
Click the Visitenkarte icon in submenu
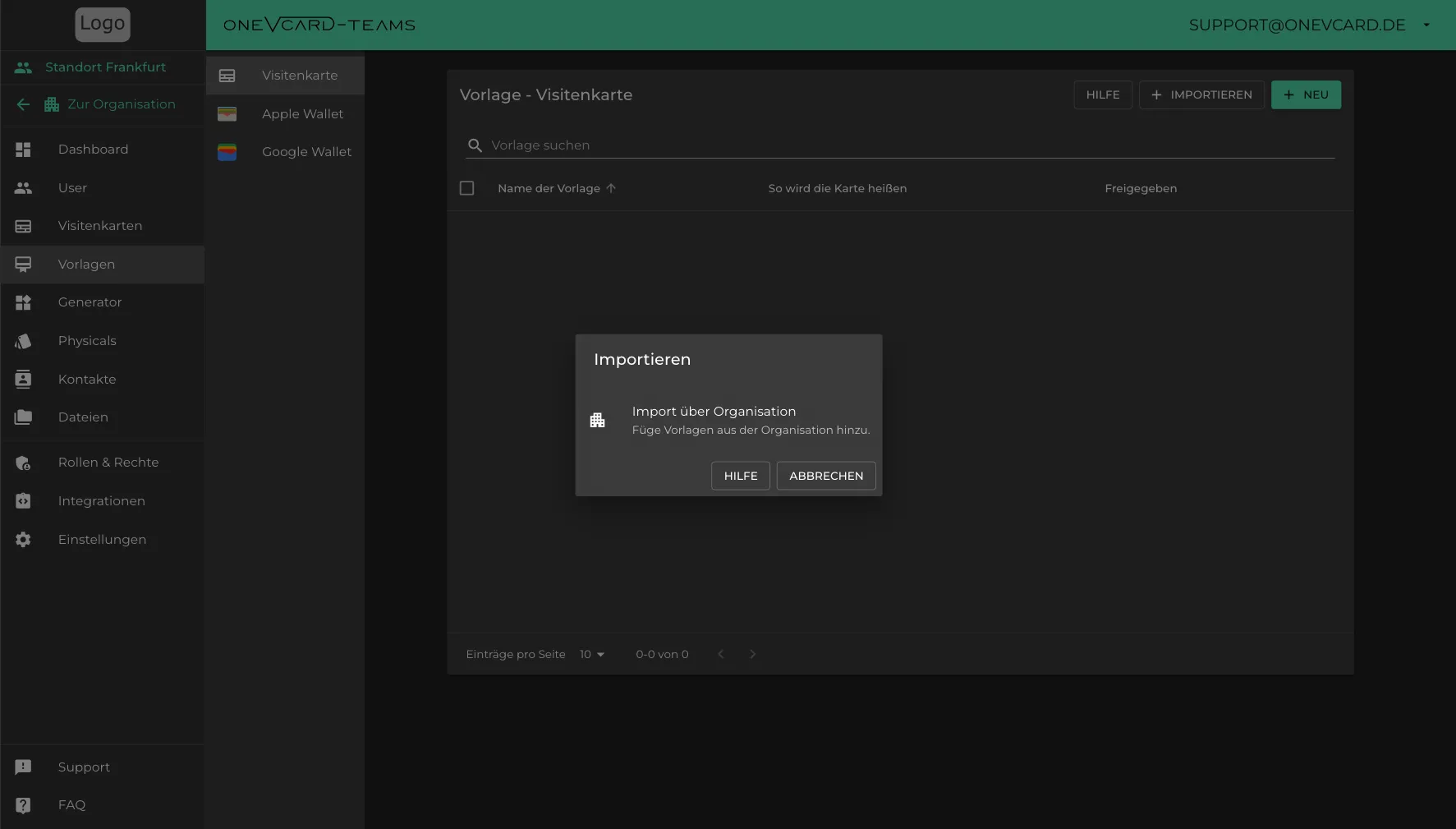[x=227, y=76]
